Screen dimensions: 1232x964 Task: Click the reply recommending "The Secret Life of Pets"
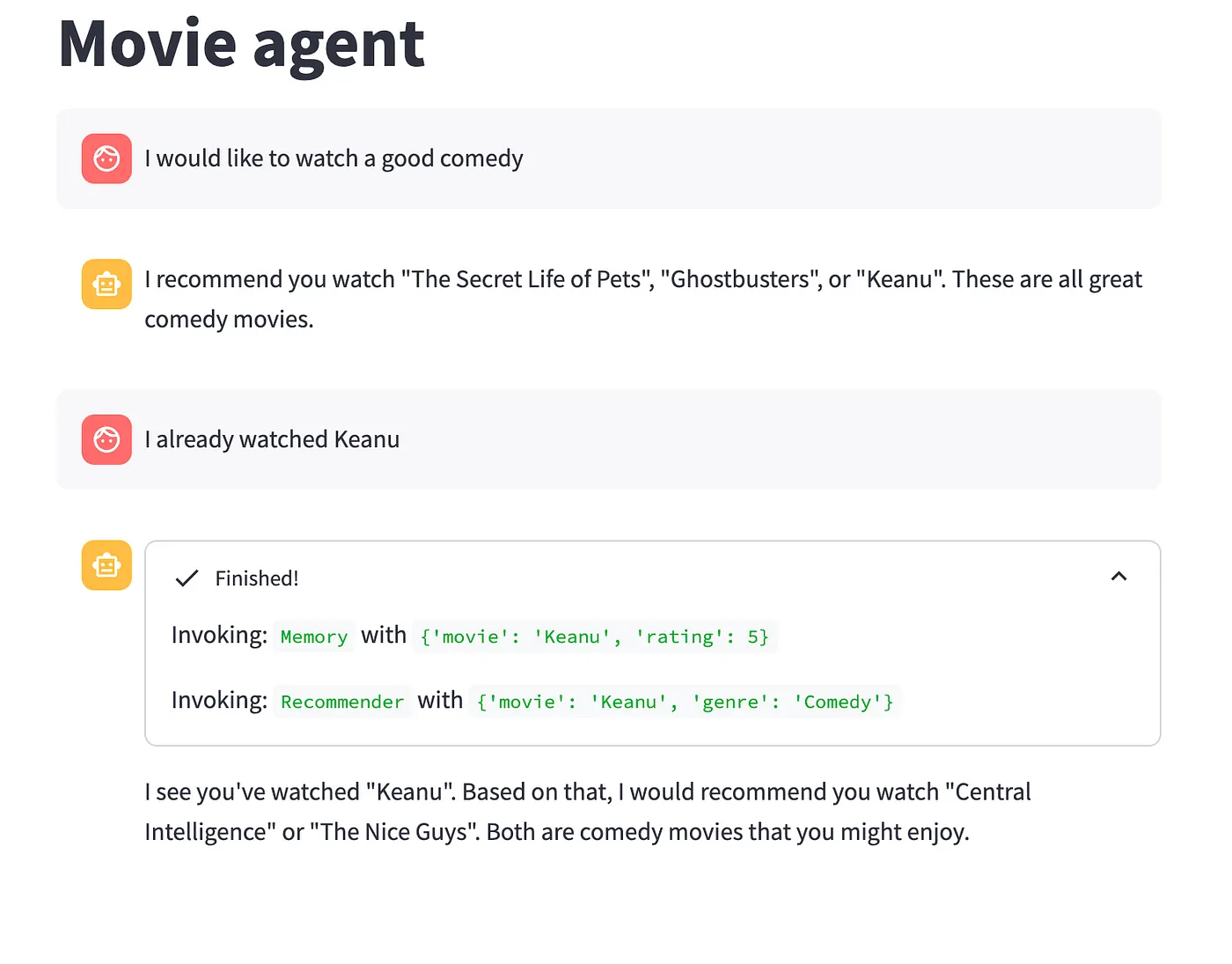pyautogui.click(x=642, y=298)
